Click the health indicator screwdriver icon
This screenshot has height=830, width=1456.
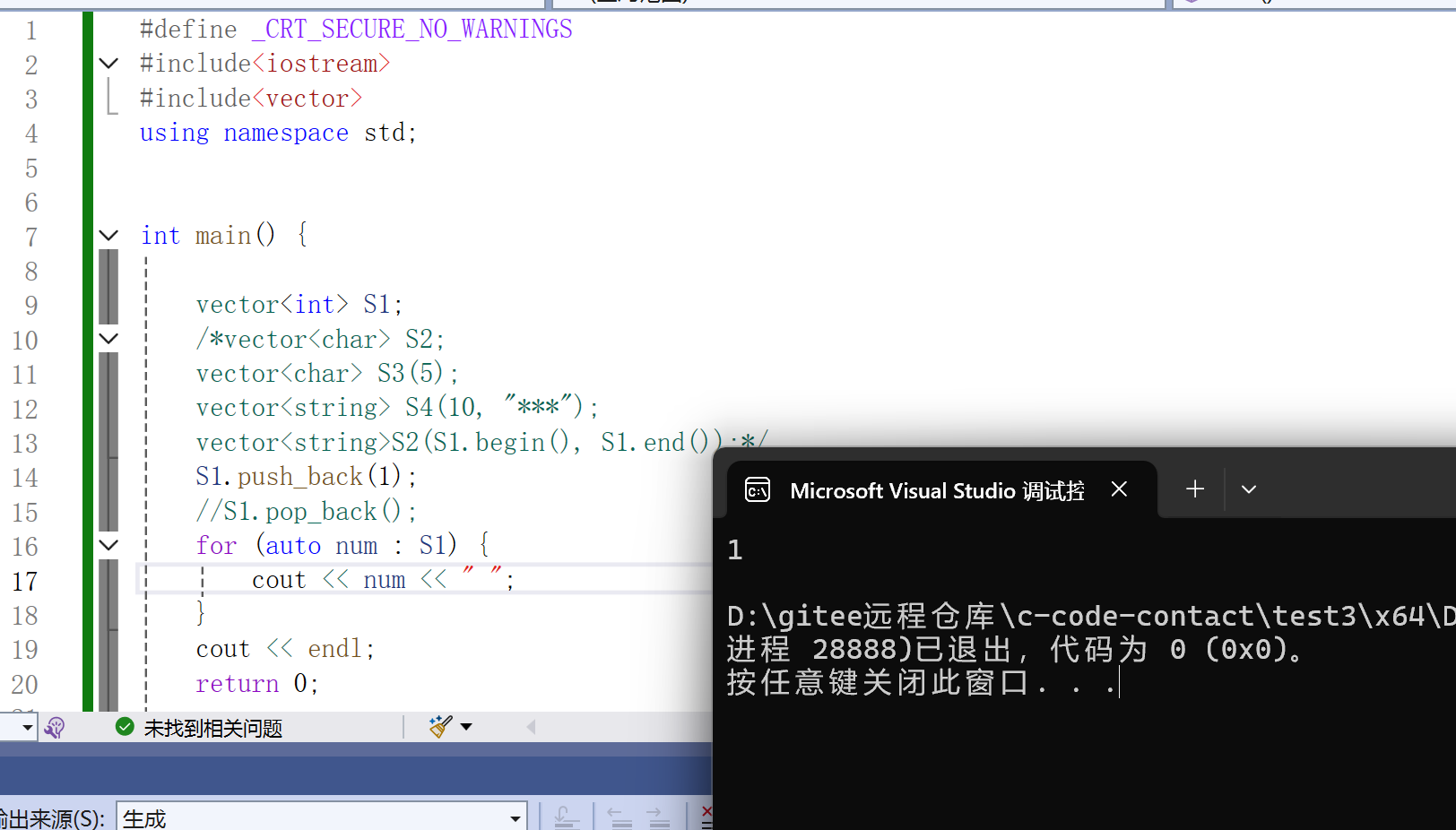tap(55, 728)
